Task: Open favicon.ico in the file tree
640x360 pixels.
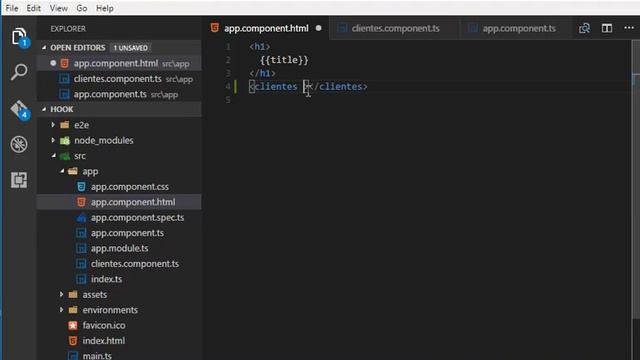Action: tap(119, 325)
